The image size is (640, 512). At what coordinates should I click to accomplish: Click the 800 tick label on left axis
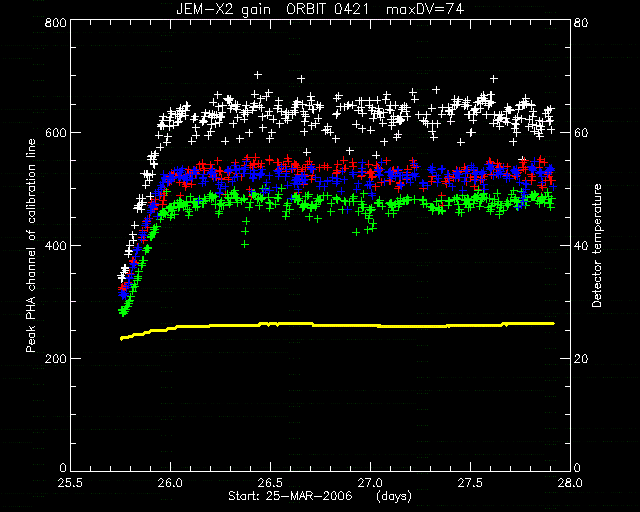tap(56, 22)
